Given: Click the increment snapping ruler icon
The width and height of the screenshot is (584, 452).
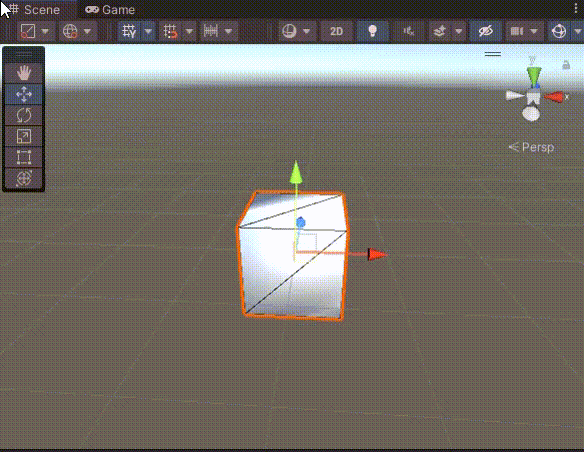Looking at the screenshot, I should (x=211, y=31).
